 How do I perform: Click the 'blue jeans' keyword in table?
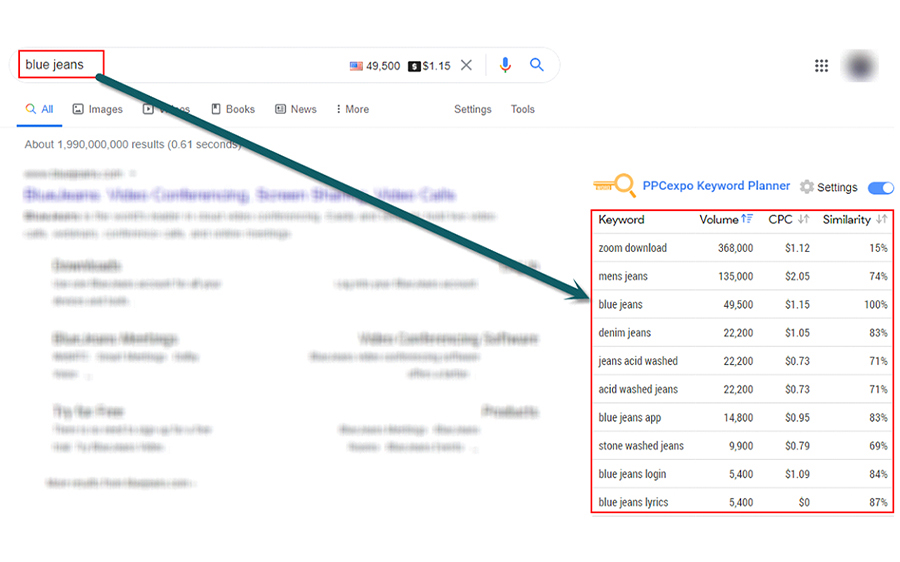click(620, 305)
